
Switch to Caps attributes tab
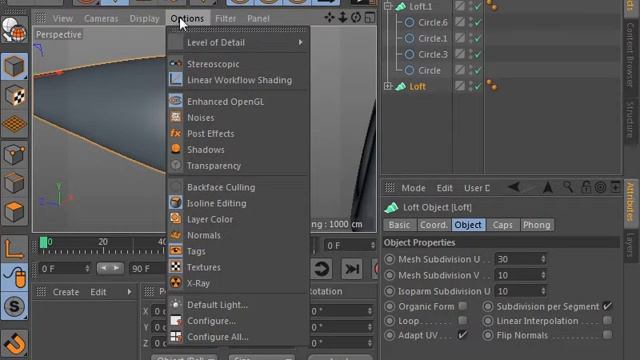click(x=502, y=225)
